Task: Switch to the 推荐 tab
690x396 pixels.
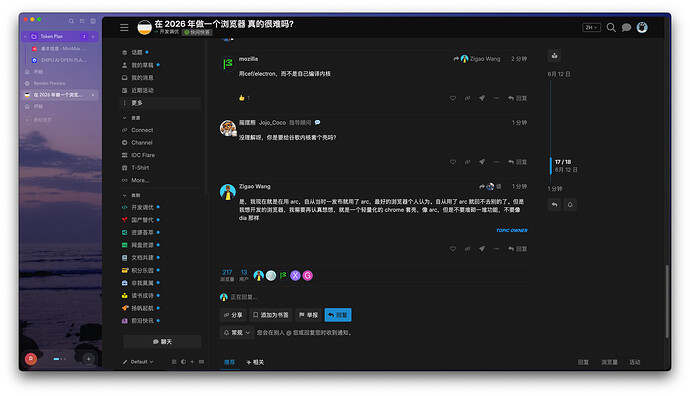Action: point(229,362)
